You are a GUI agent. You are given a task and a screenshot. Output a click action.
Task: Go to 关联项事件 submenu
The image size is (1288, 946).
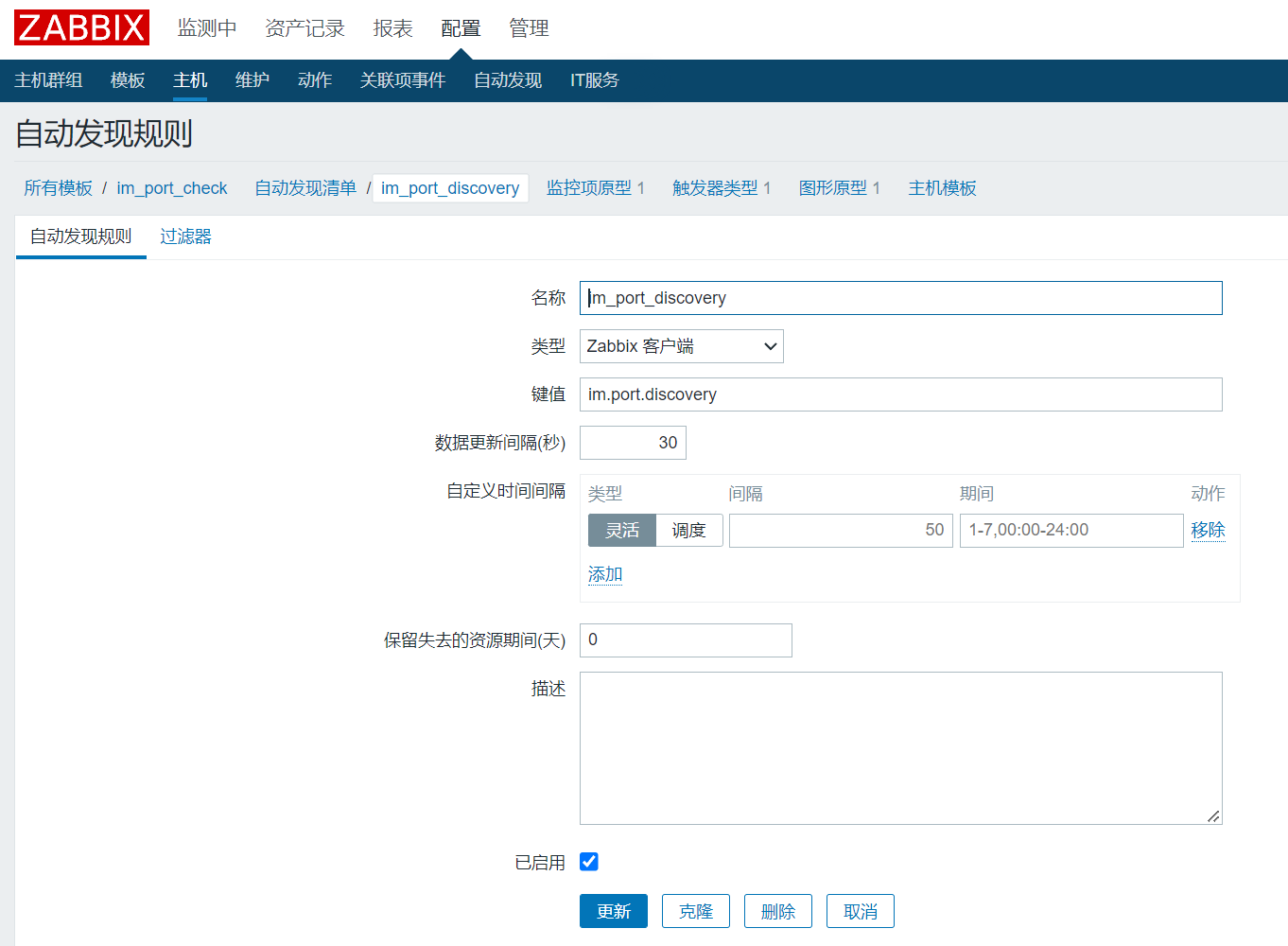[403, 80]
